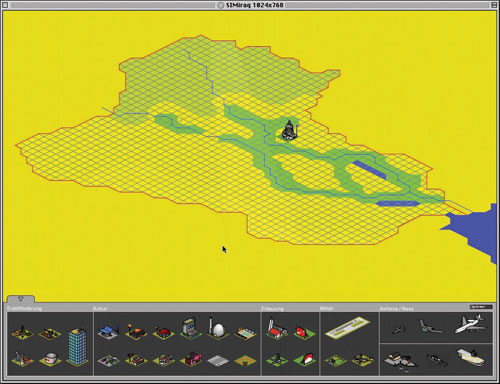Select the statue on green plaza
Viewport: 500px width, 384px height.
point(277,360)
